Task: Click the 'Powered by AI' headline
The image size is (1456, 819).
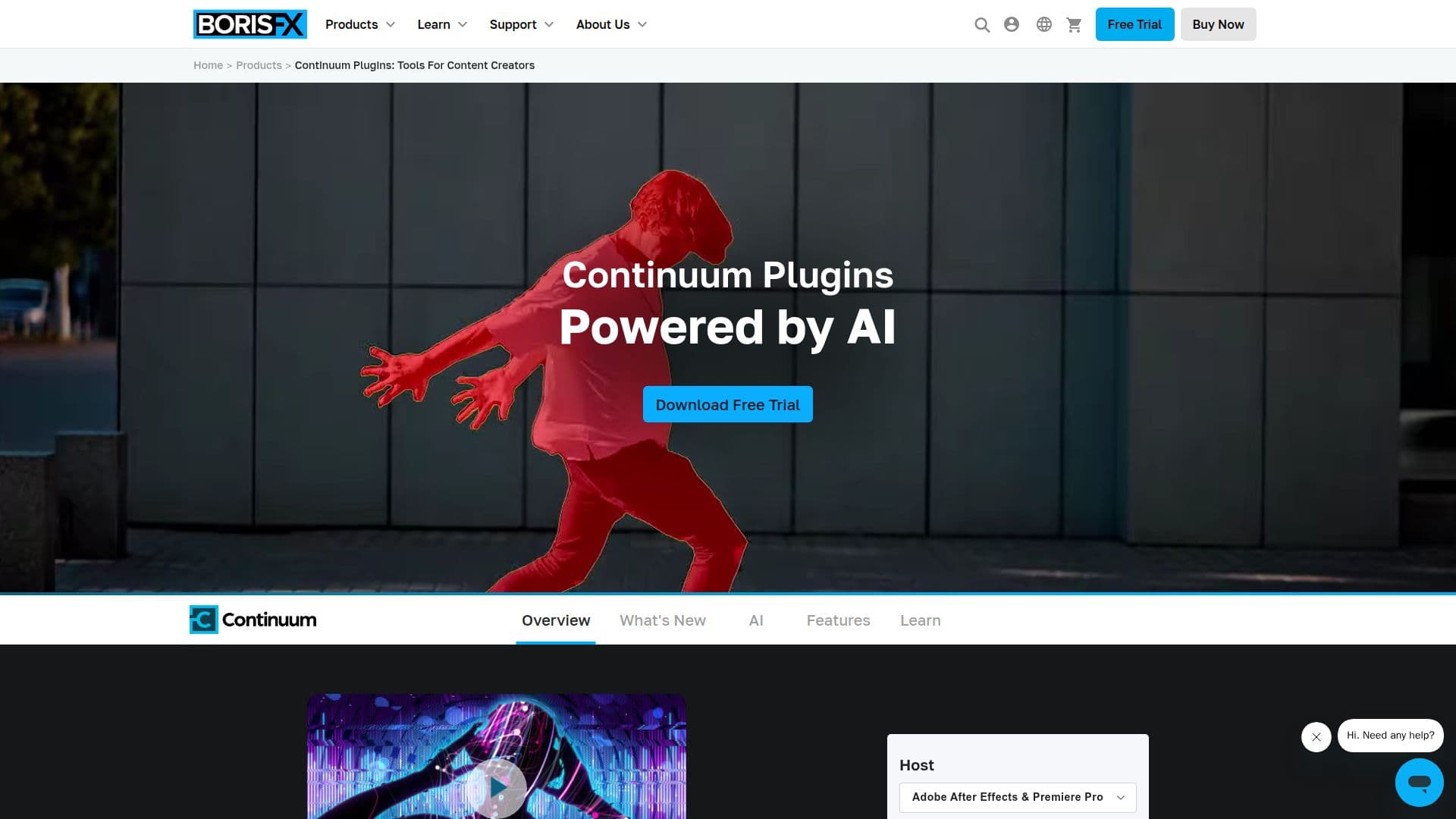Action: pyautogui.click(x=727, y=327)
